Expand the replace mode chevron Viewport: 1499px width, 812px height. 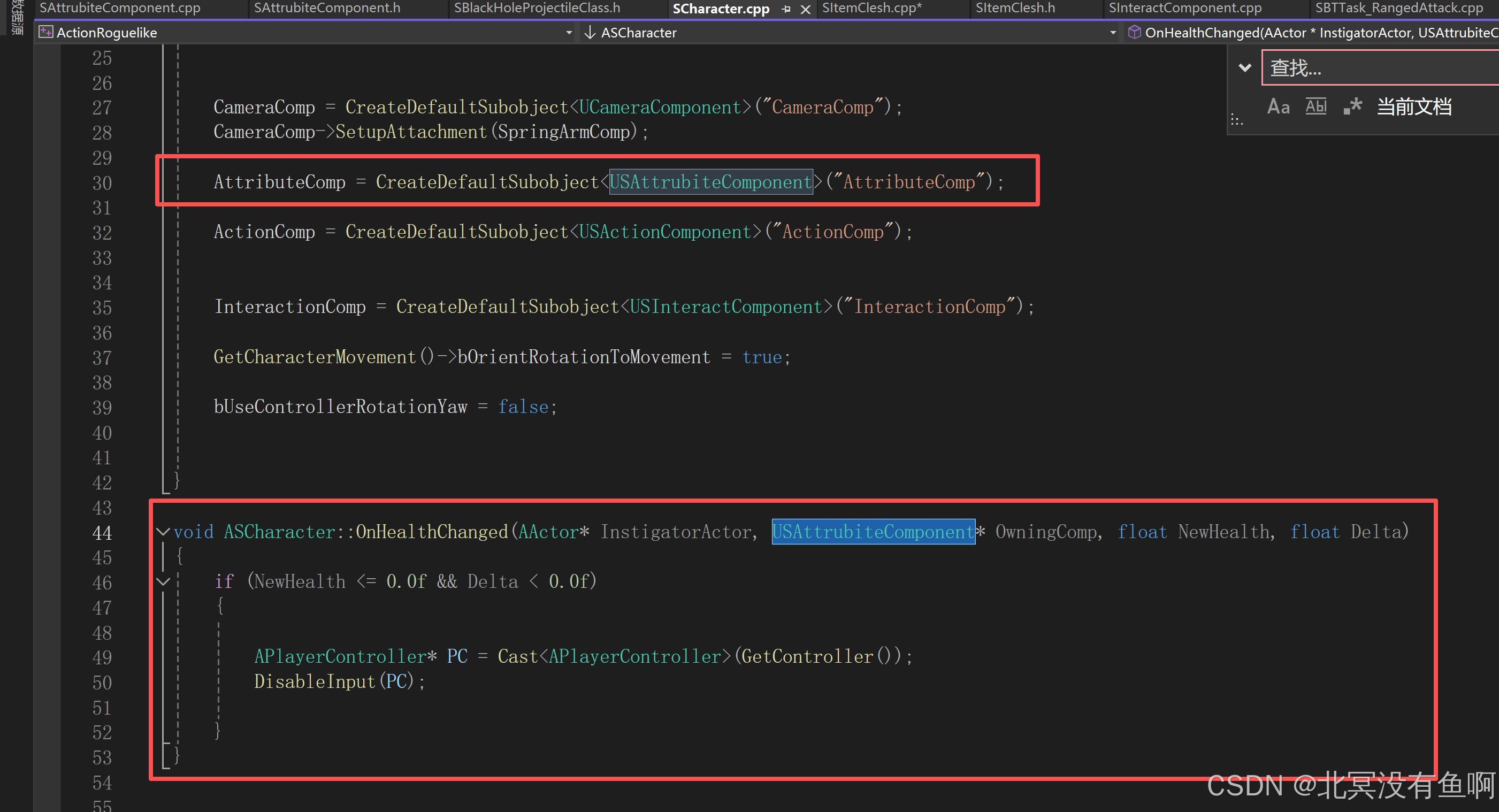click(x=1245, y=68)
